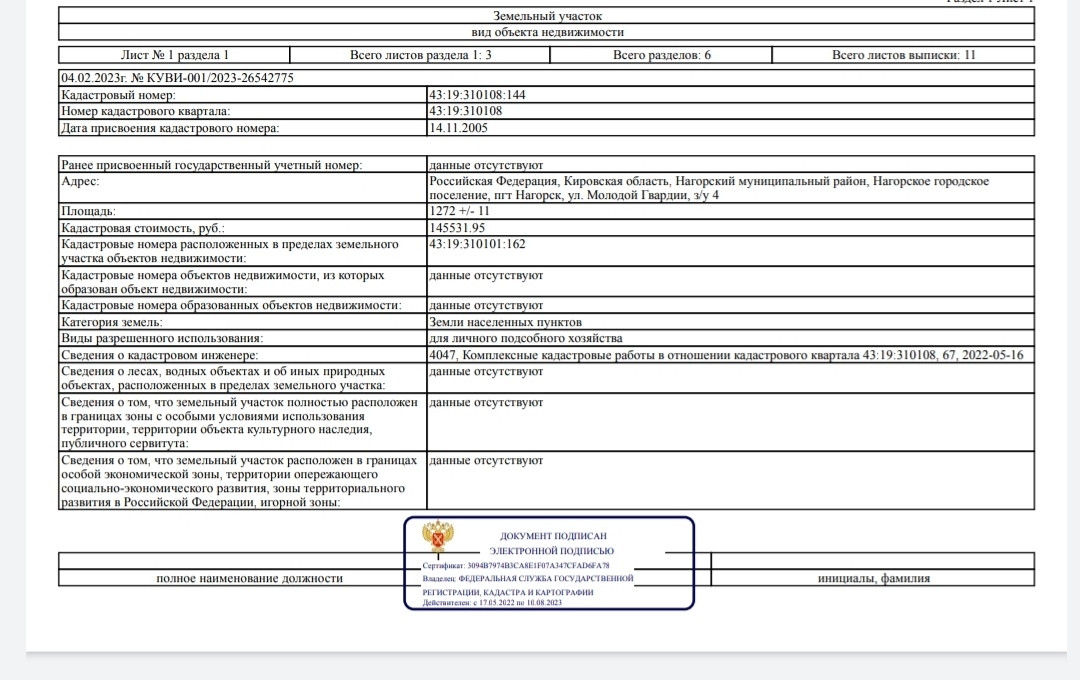The width and height of the screenshot is (1080, 680).
Task: Click 'Кадастровые номера образованных объектов недвижимости:' label
Action: (x=231, y=305)
